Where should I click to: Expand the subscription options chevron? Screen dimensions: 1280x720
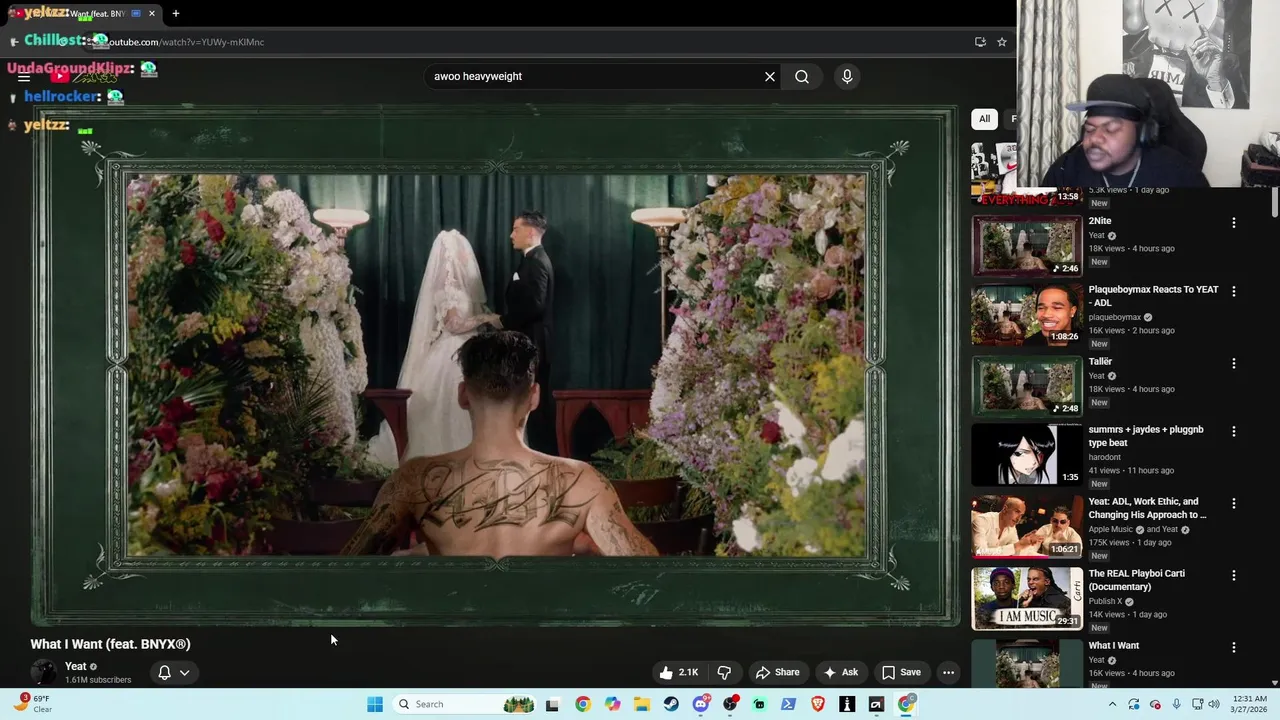[x=185, y=672]
